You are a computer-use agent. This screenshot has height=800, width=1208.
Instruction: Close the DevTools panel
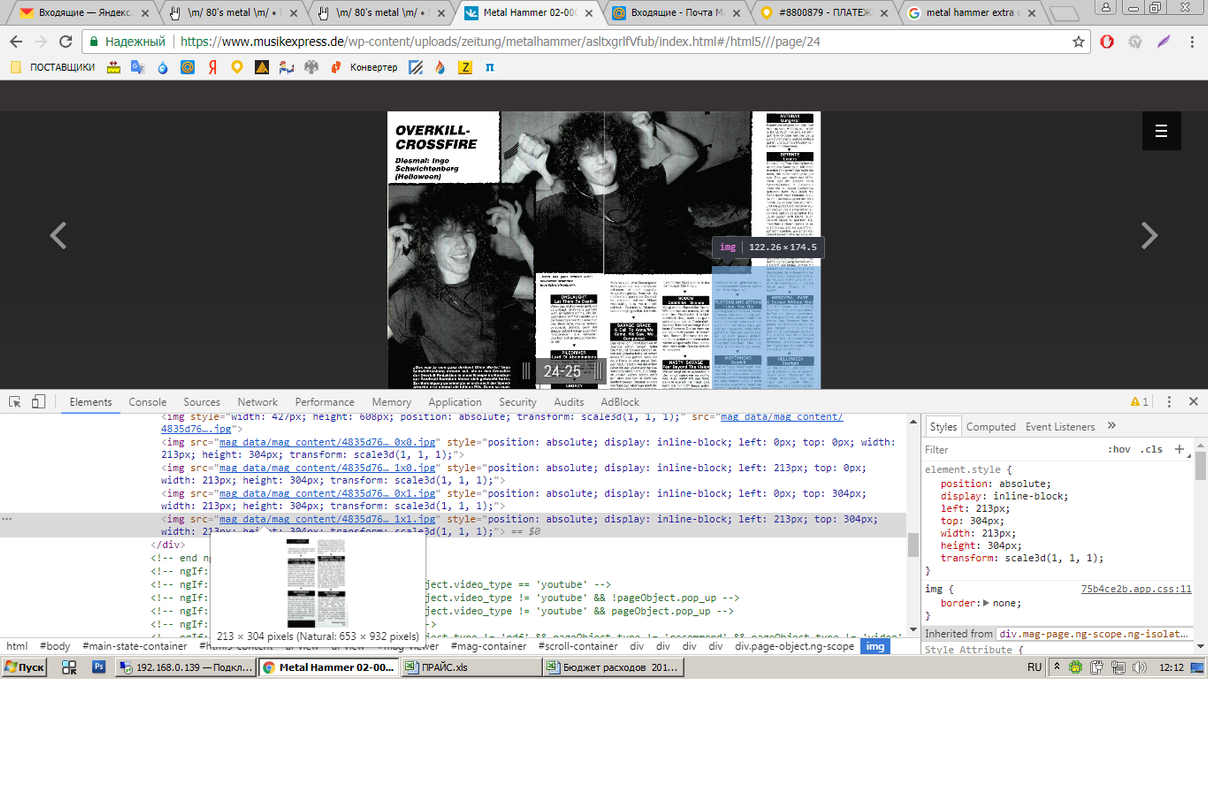(1193, 402)
